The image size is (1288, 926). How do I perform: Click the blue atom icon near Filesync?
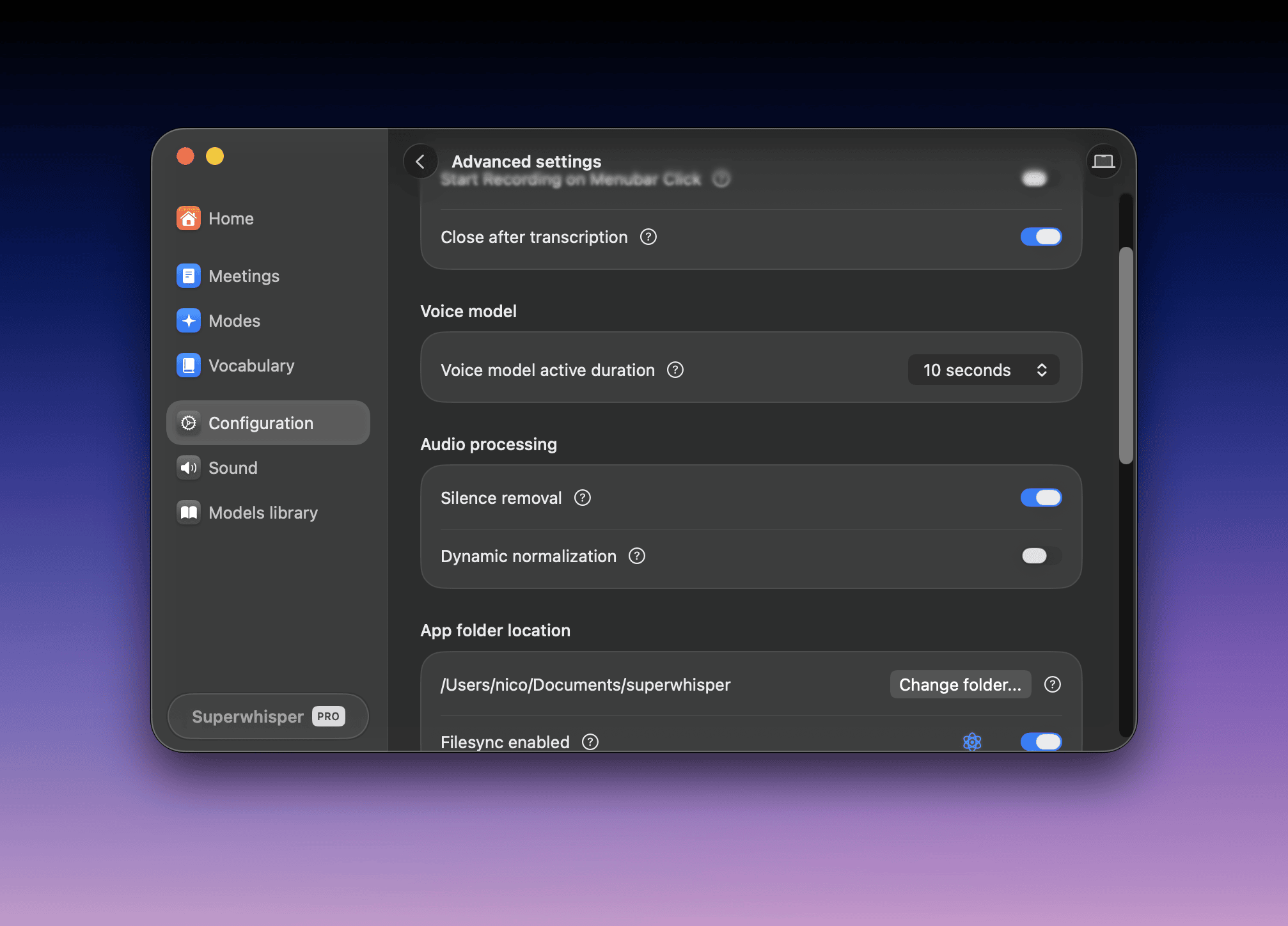pos(972,742)
